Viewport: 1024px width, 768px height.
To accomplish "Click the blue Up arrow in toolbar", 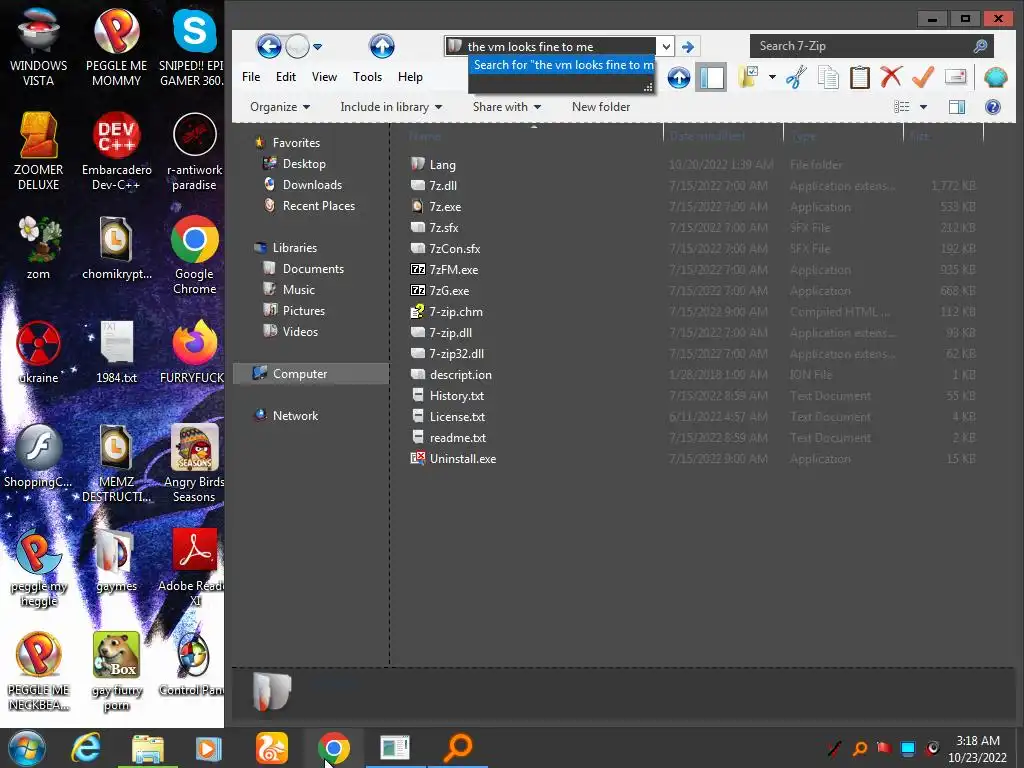I will pyautogui.click(x=679, y=78).
